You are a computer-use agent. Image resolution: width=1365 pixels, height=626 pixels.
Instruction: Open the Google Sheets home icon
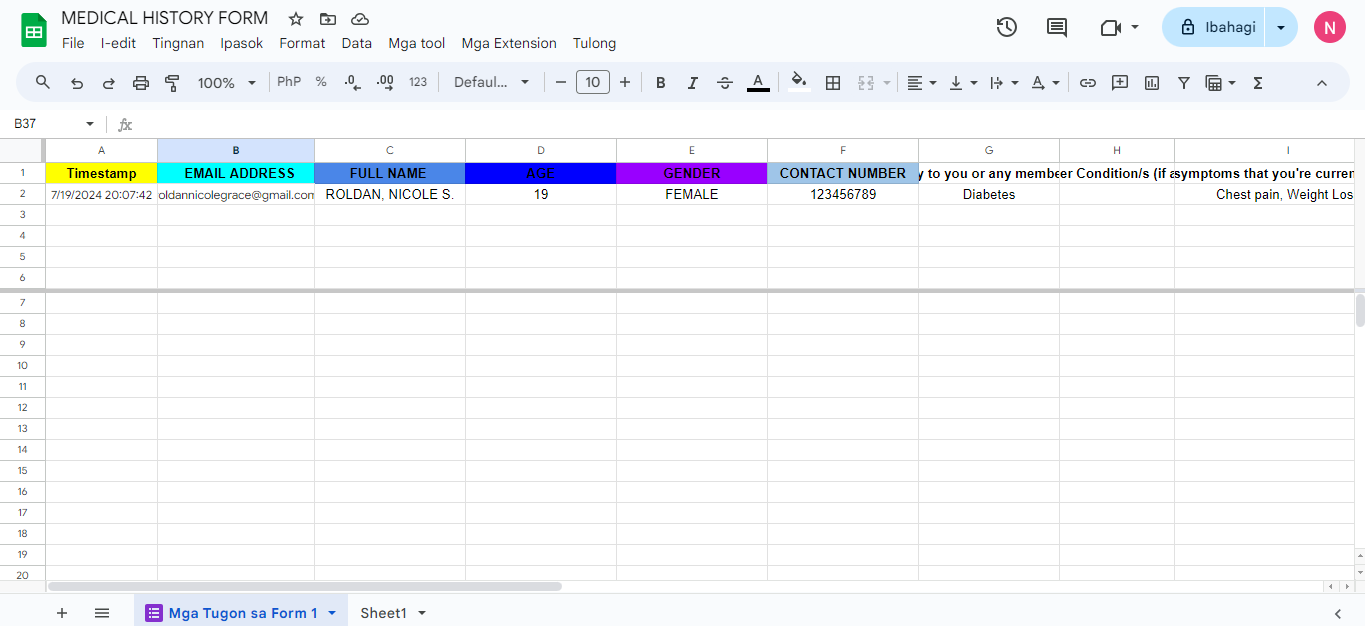click(x=34, y=30)
